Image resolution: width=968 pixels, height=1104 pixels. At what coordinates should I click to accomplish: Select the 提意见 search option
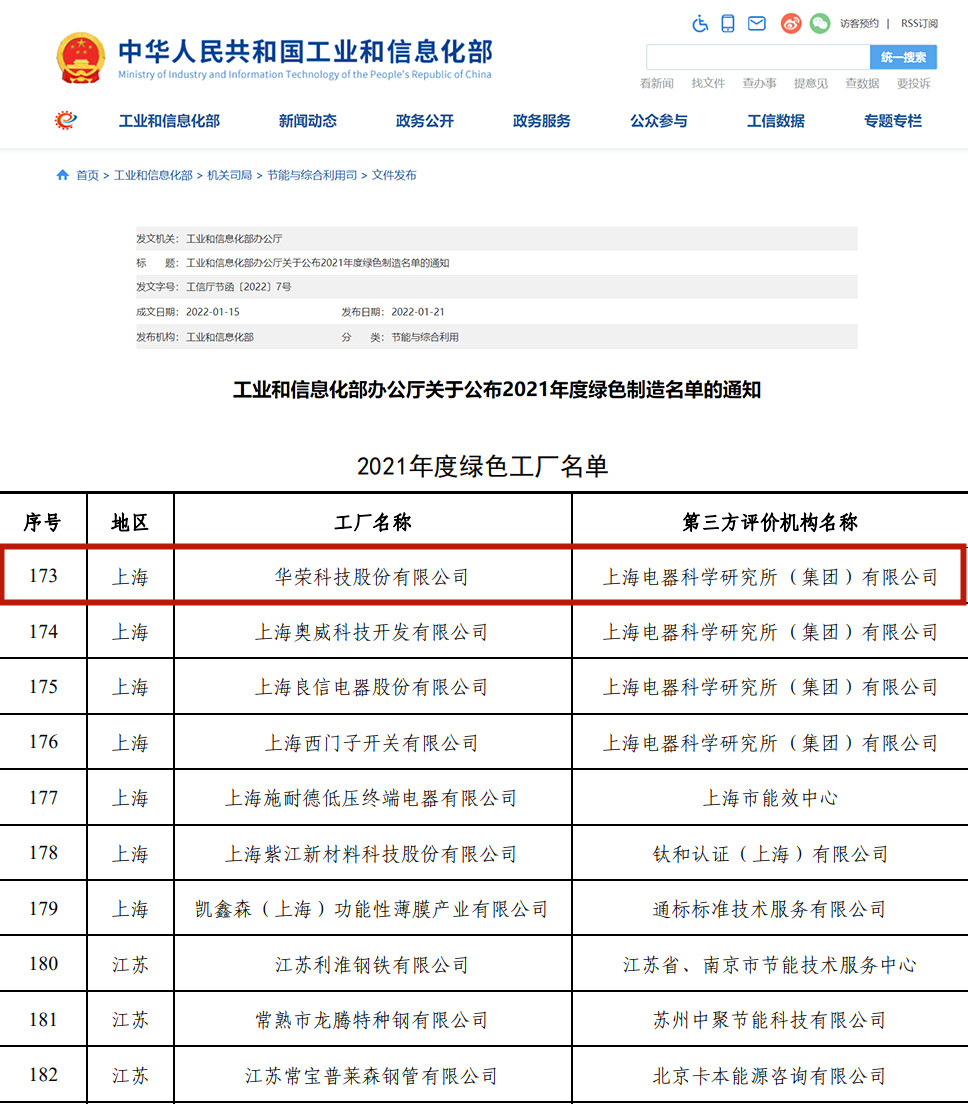click(x=811, y=83)
